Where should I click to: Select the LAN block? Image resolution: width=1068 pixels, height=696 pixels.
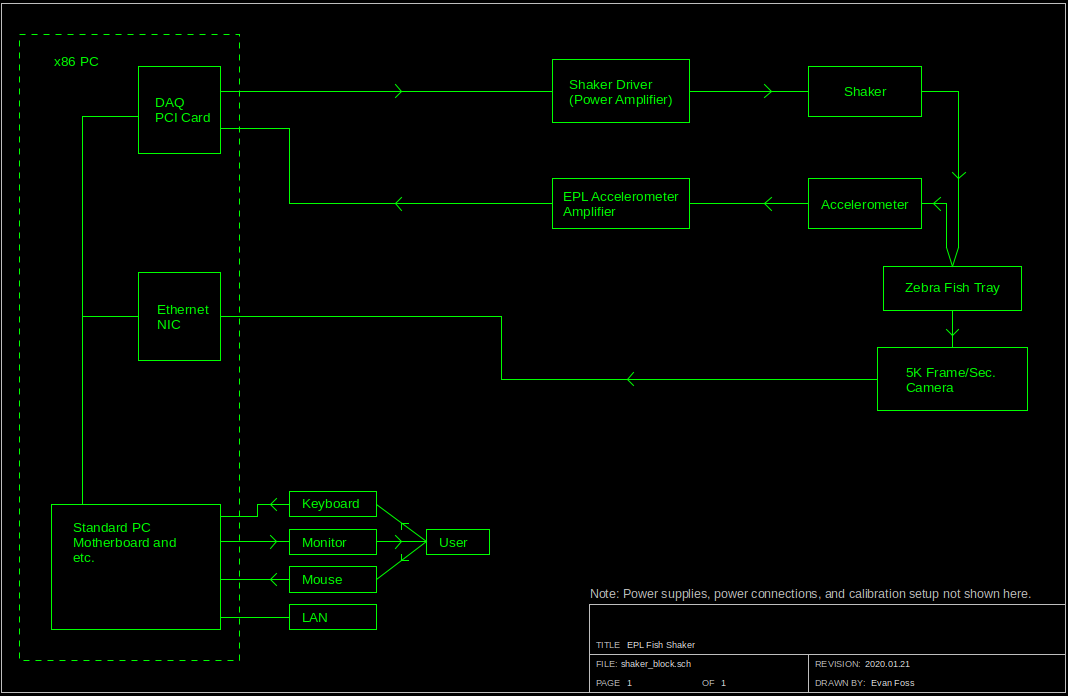333,617
